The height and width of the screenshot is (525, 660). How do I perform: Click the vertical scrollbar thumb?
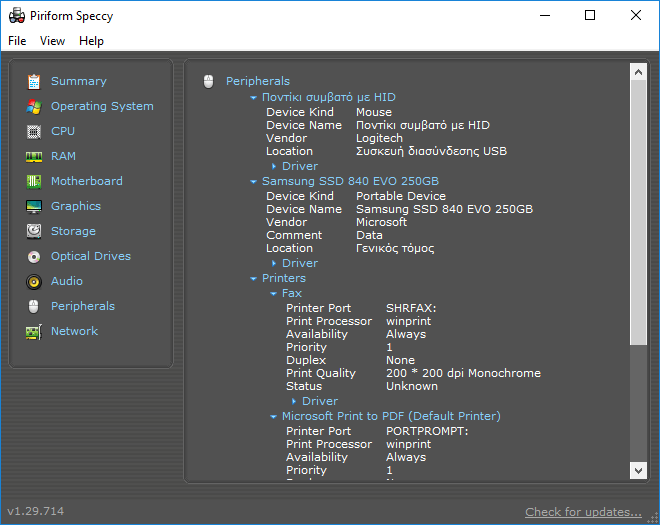(x=638, y=213)
